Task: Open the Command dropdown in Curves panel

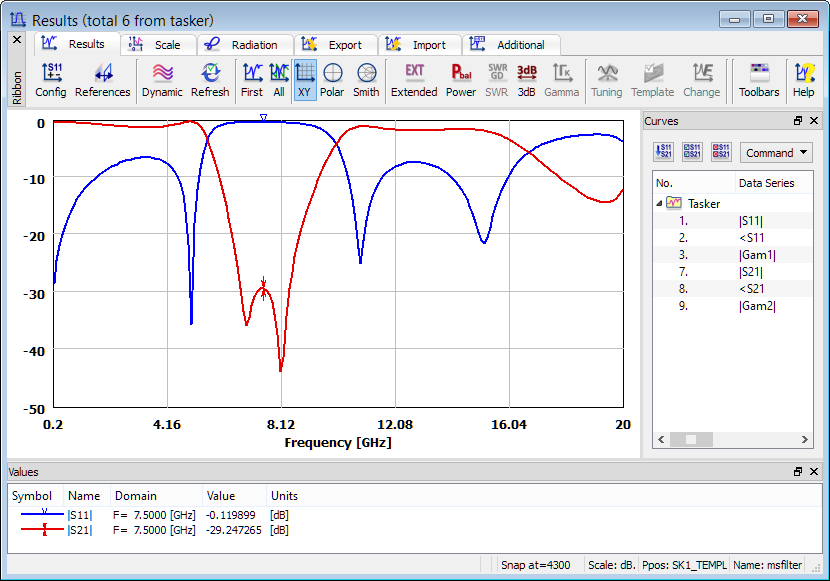Action: (776, 153)
